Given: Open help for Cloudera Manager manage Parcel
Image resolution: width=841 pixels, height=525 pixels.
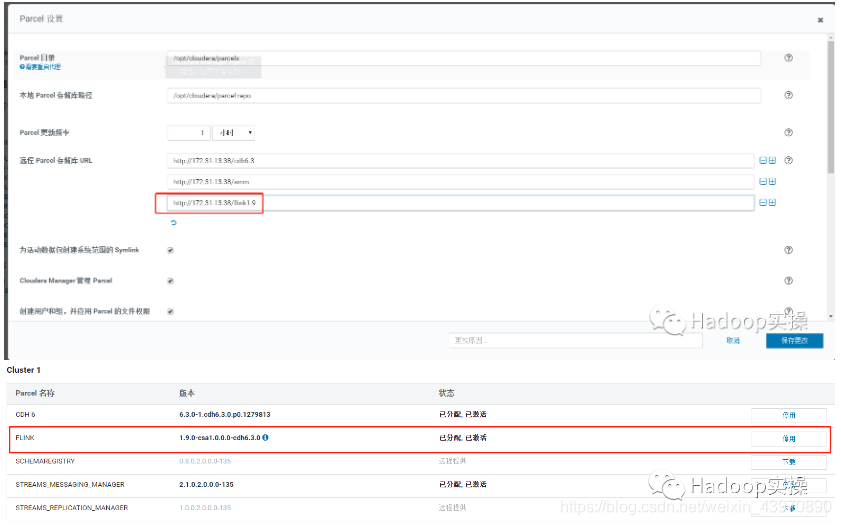Looking at the screenshot, I should 788,280.
